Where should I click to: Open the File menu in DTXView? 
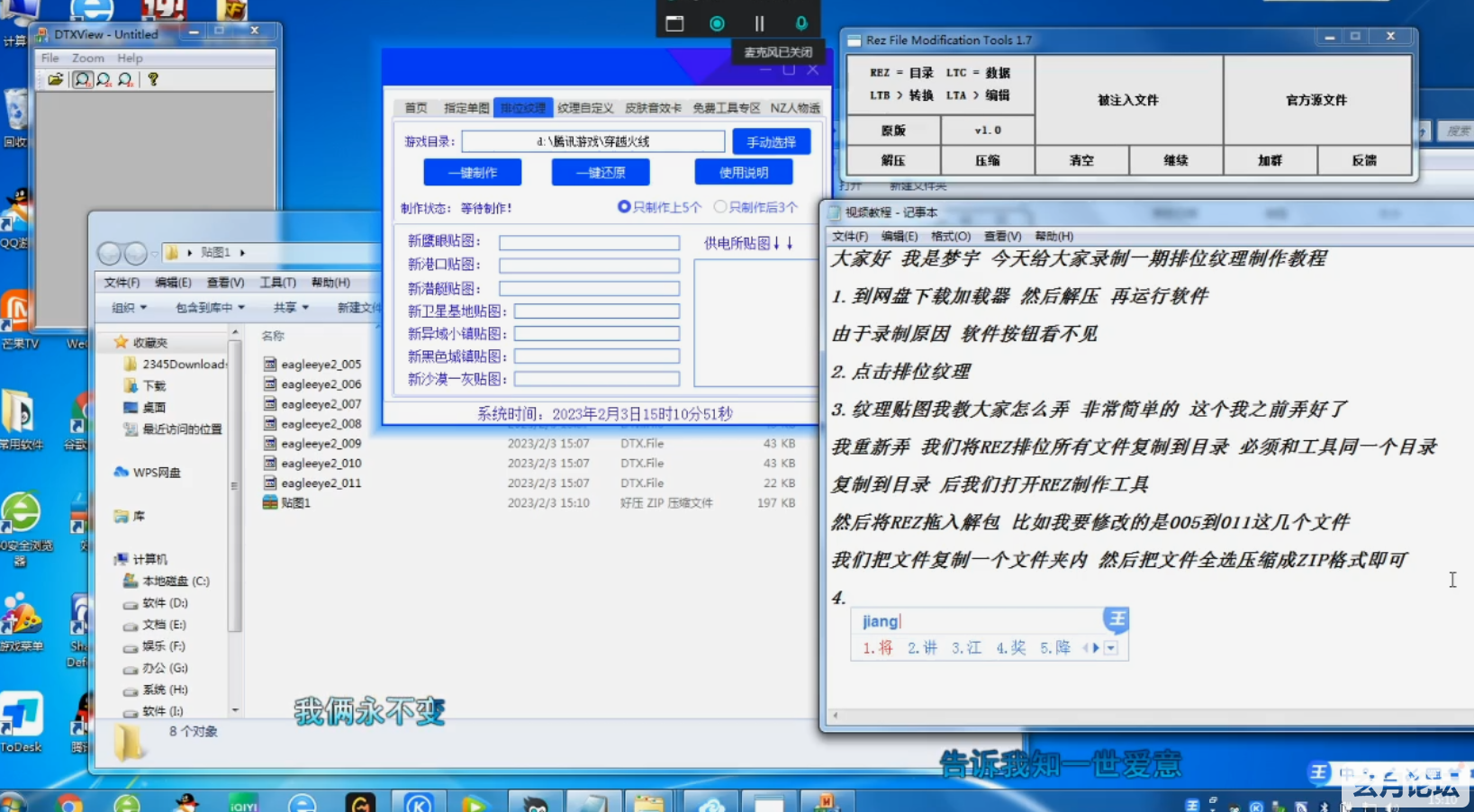coord(50,58)
